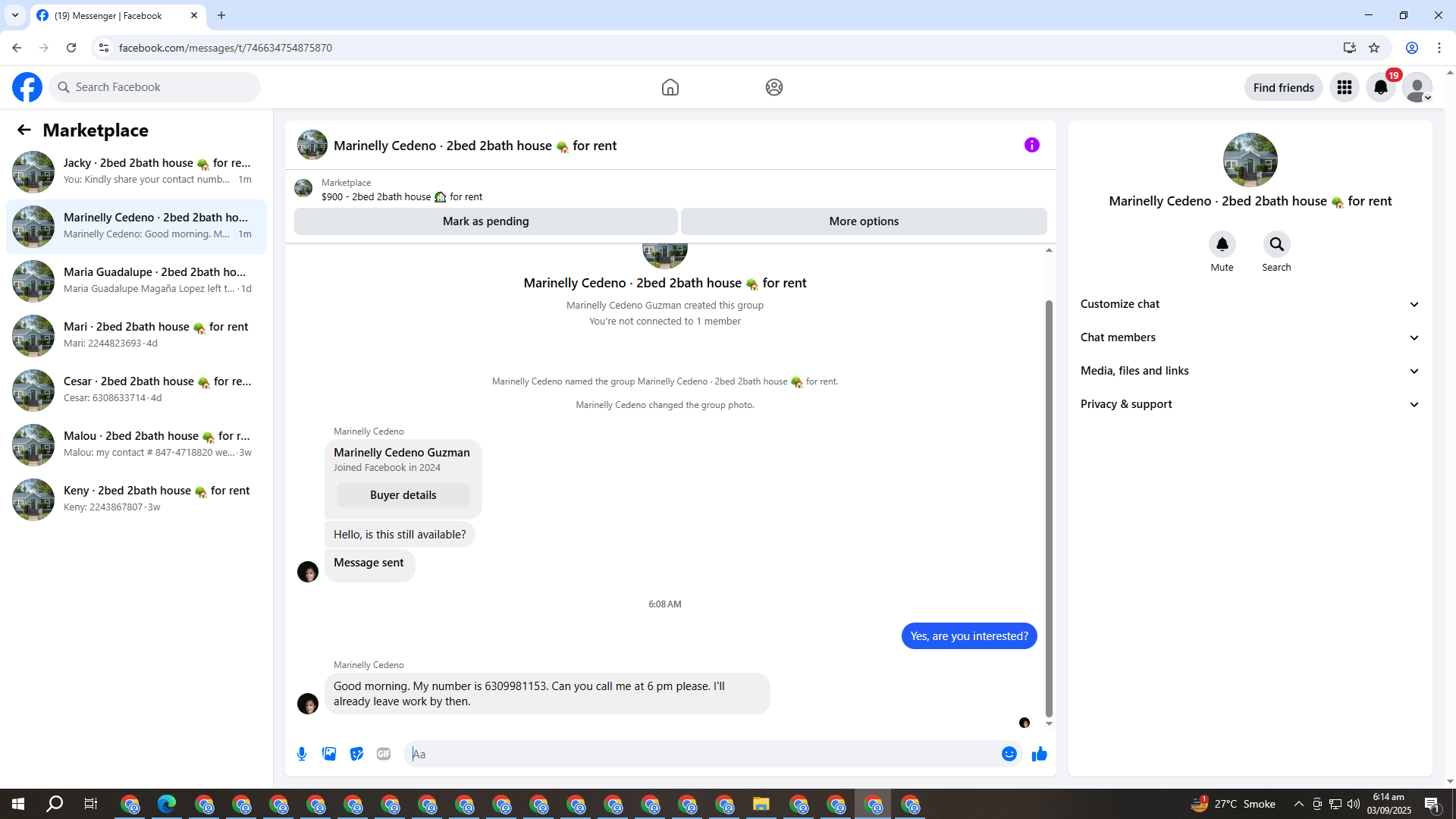Click the chat vertical scrollbar
The image size is (1456, 819).
point(1049,508)
